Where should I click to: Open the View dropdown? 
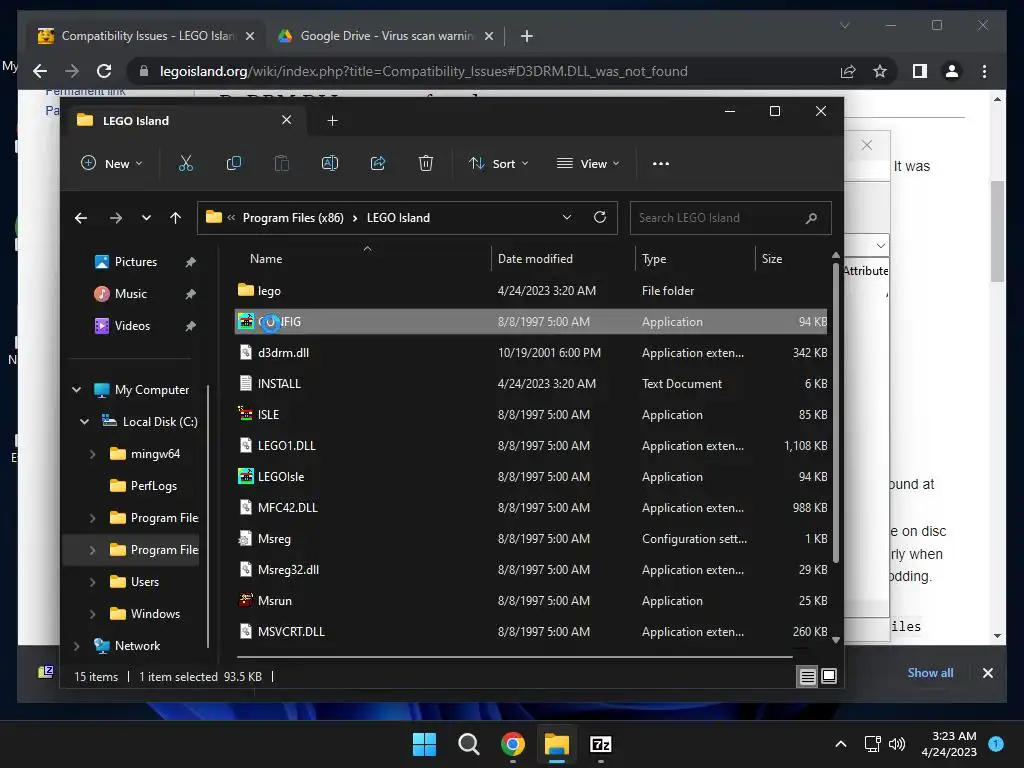(x=588, y=163)
